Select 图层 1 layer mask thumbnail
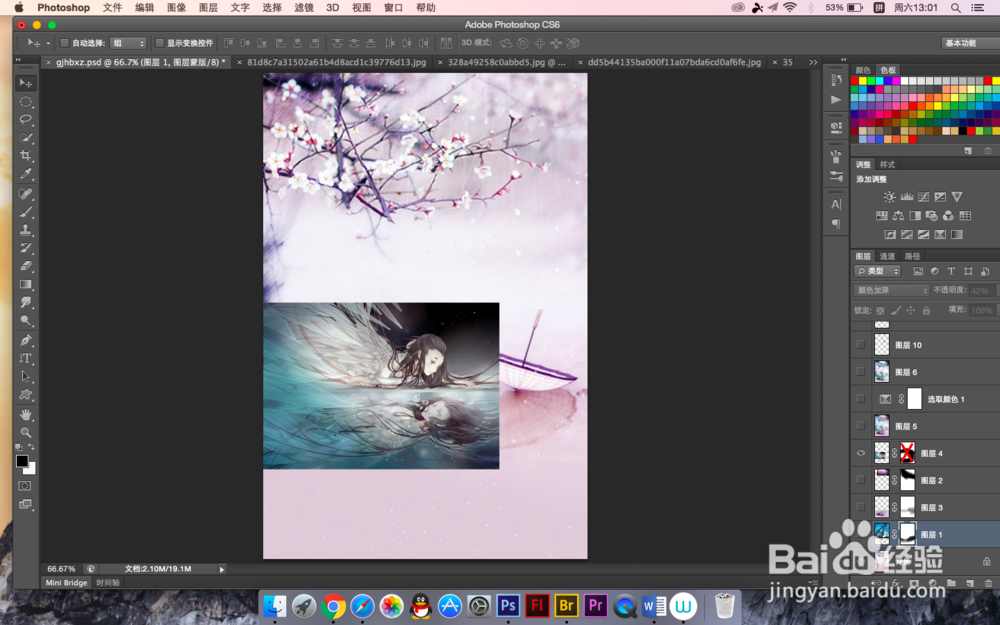This screenshot has height=625, width=1000. 907,534
